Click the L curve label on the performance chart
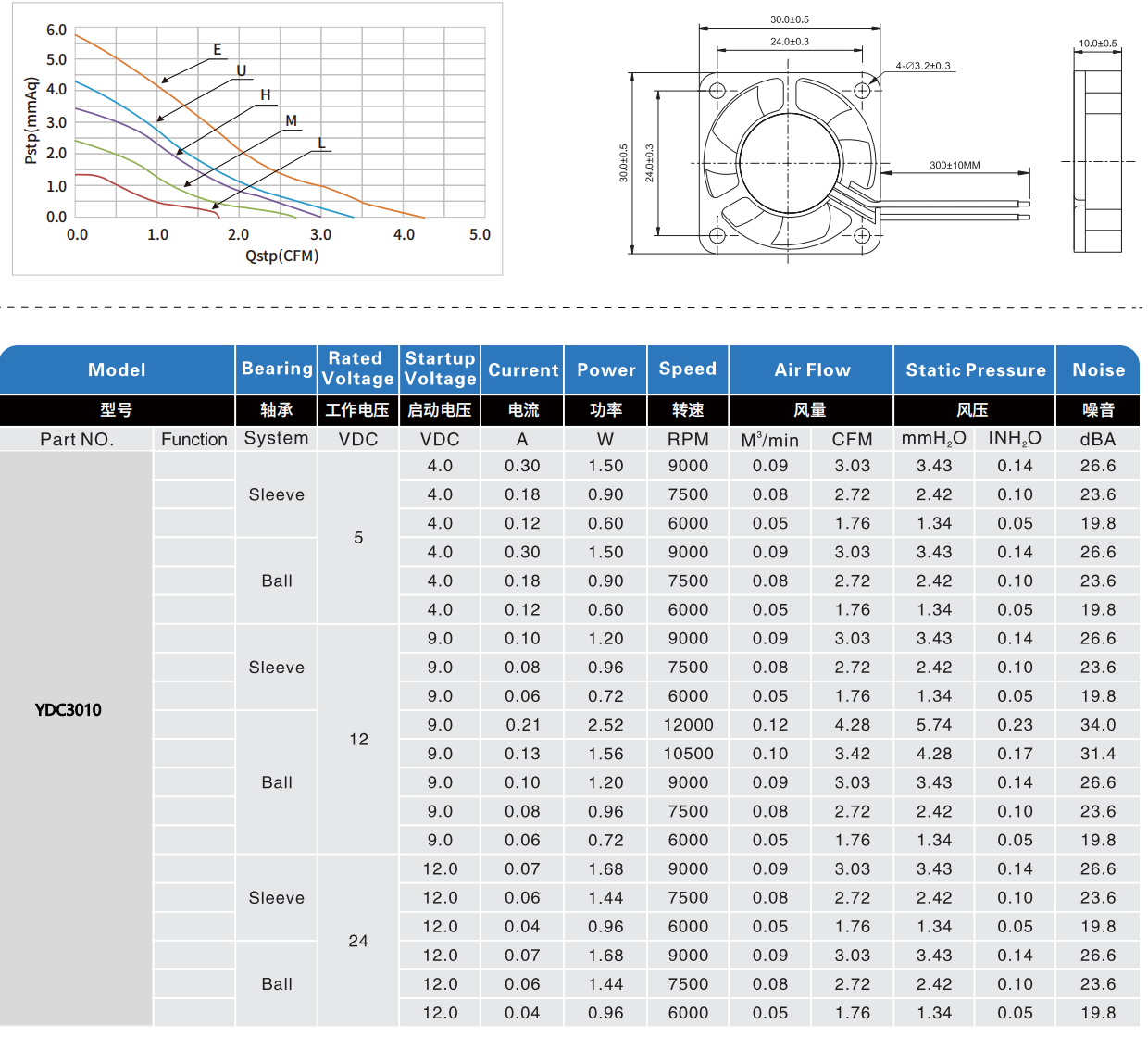 319,144
